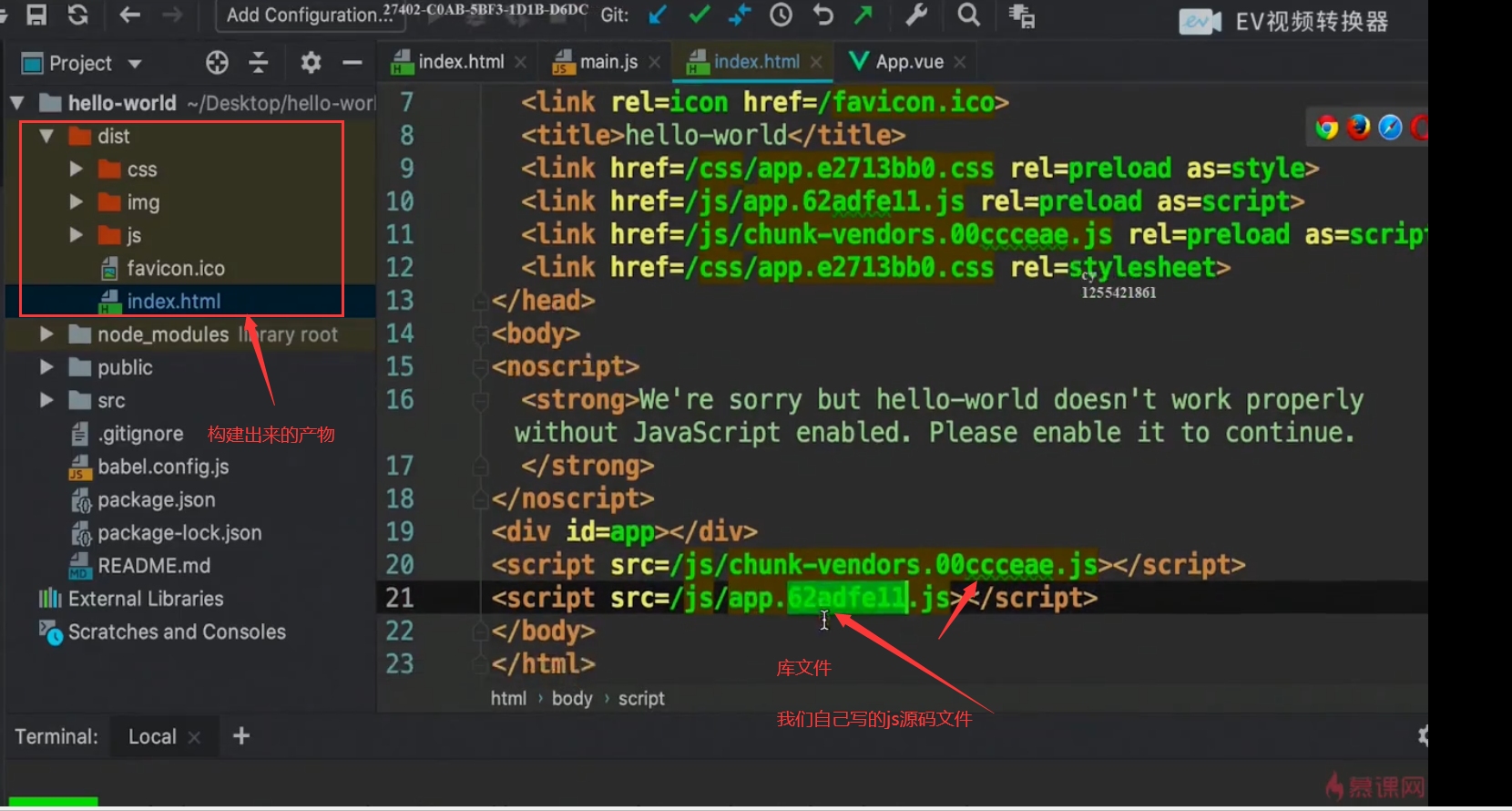Viewport: 1512px width, 811px height.
Task: Collapse all in the Project panel
Action: pos(259,62)
